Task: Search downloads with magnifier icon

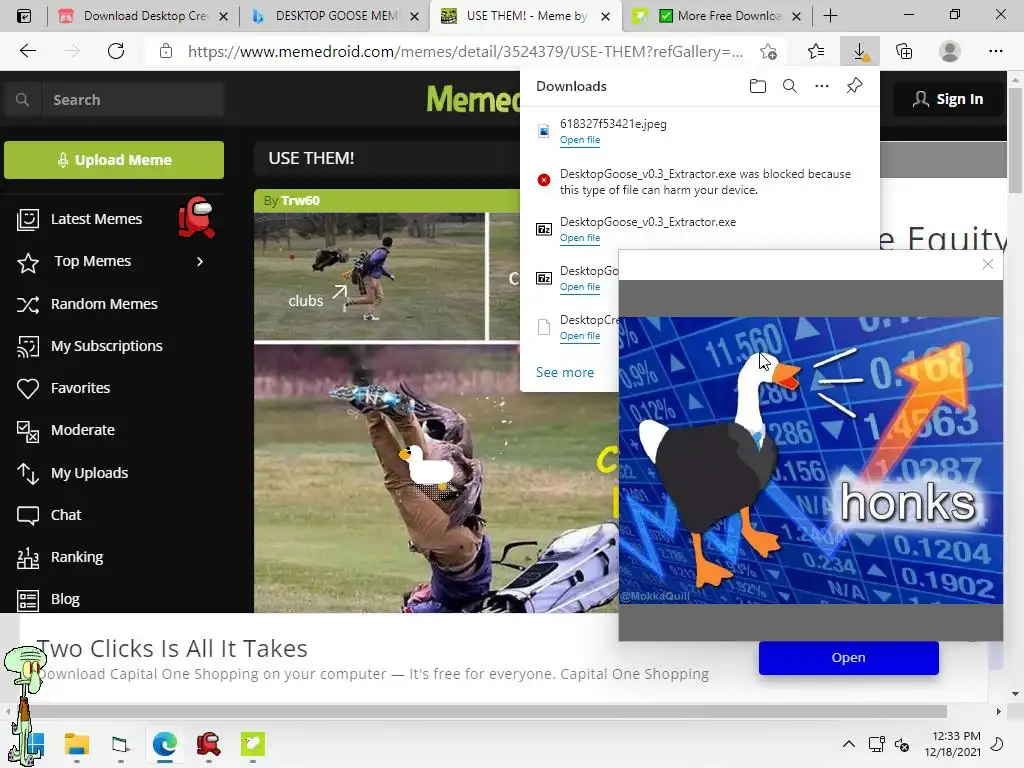Action: coord(790,86)
